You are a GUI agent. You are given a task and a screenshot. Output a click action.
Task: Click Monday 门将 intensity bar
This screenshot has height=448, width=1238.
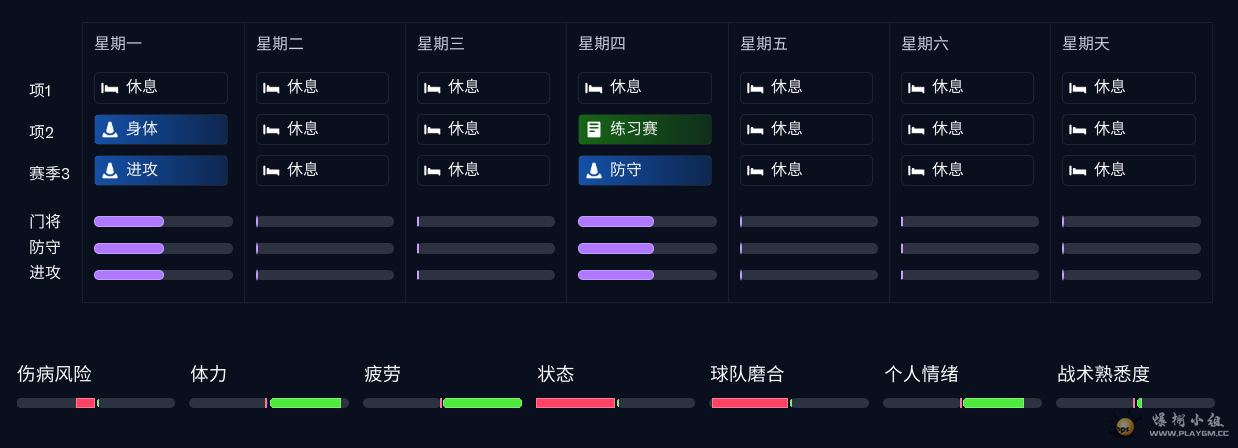(x=163, y=221)
